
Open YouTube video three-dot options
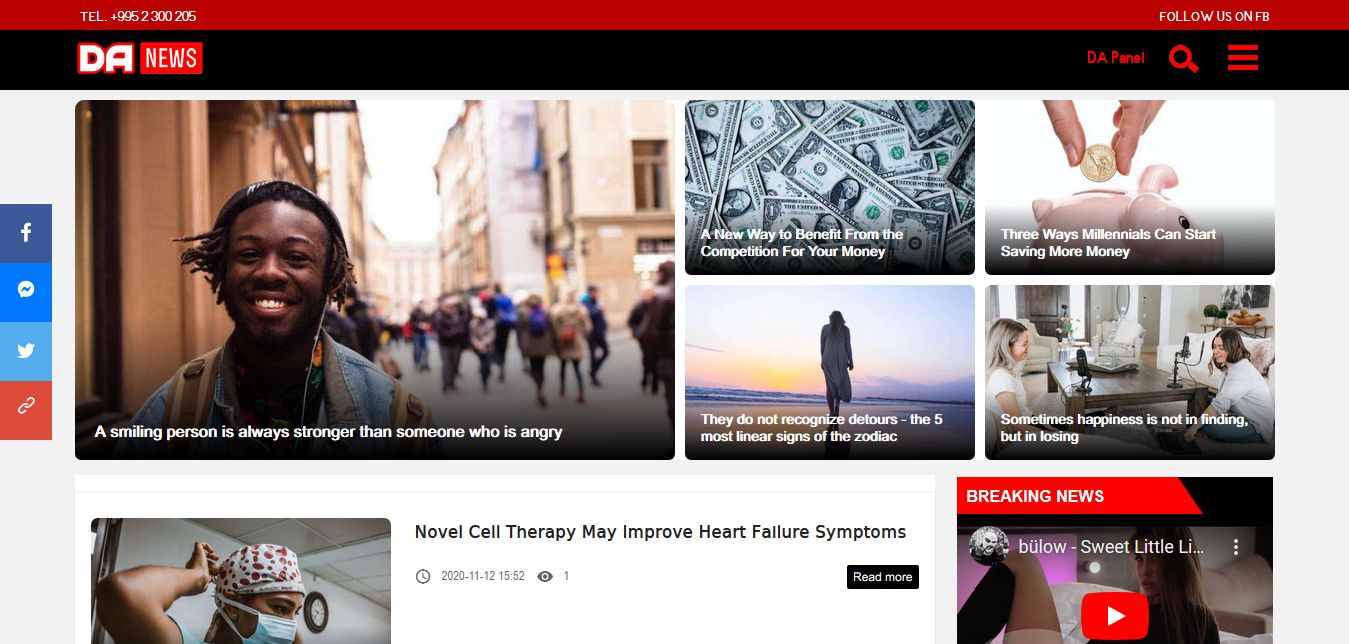coord(1236,547)
